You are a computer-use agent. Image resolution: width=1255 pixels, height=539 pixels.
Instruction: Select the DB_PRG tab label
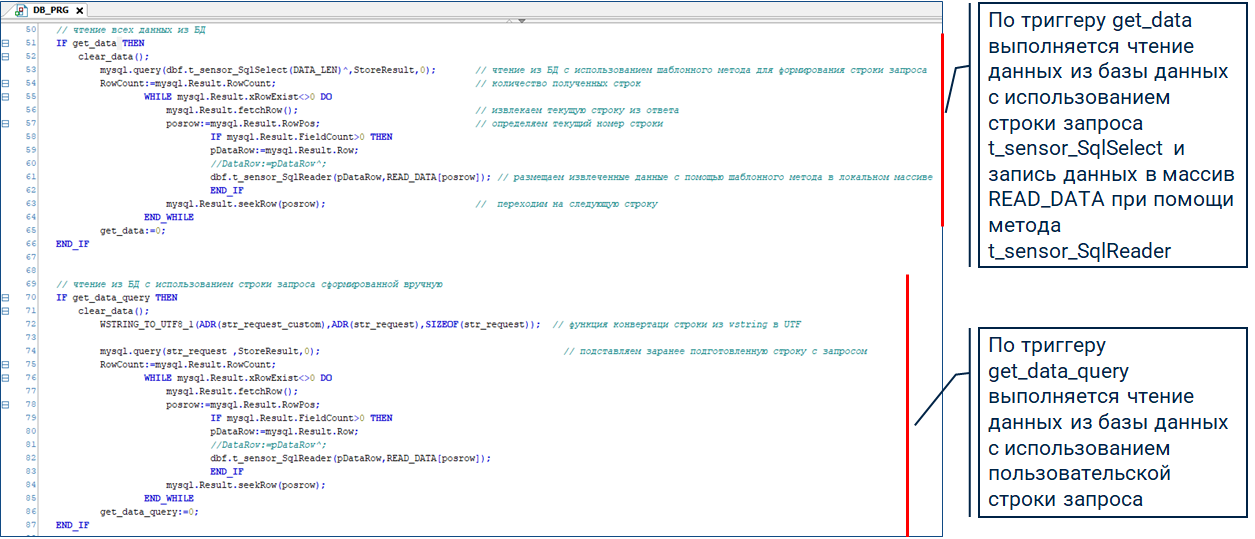click(50, 9)
